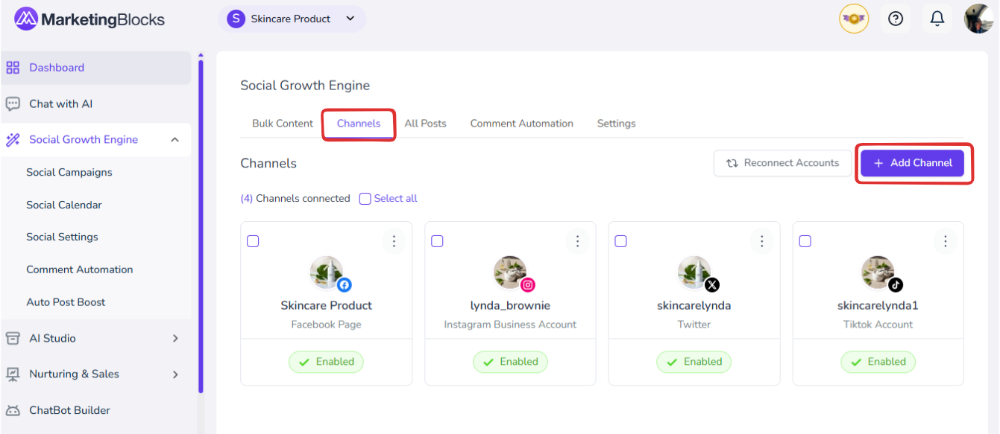Click the sidebar vertical scrollbar
1000x434 pixels.
point(200,220)
